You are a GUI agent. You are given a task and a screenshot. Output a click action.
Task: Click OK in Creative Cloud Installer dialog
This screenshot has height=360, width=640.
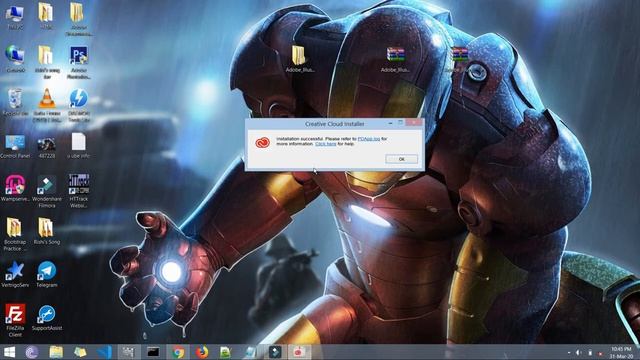coord(401,159)
